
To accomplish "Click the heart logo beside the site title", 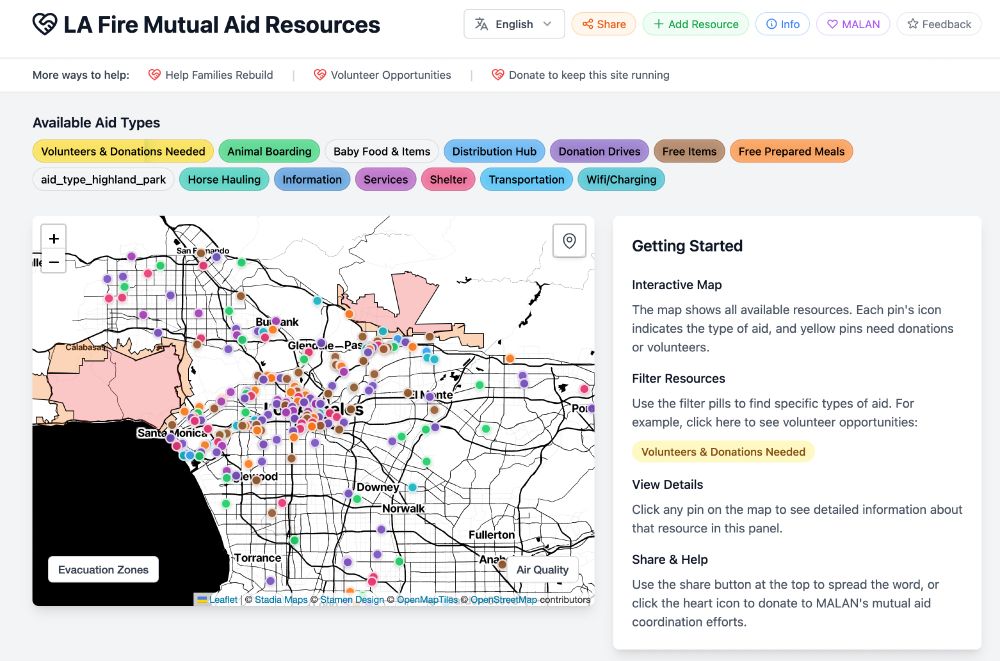I will pos(45,24).
